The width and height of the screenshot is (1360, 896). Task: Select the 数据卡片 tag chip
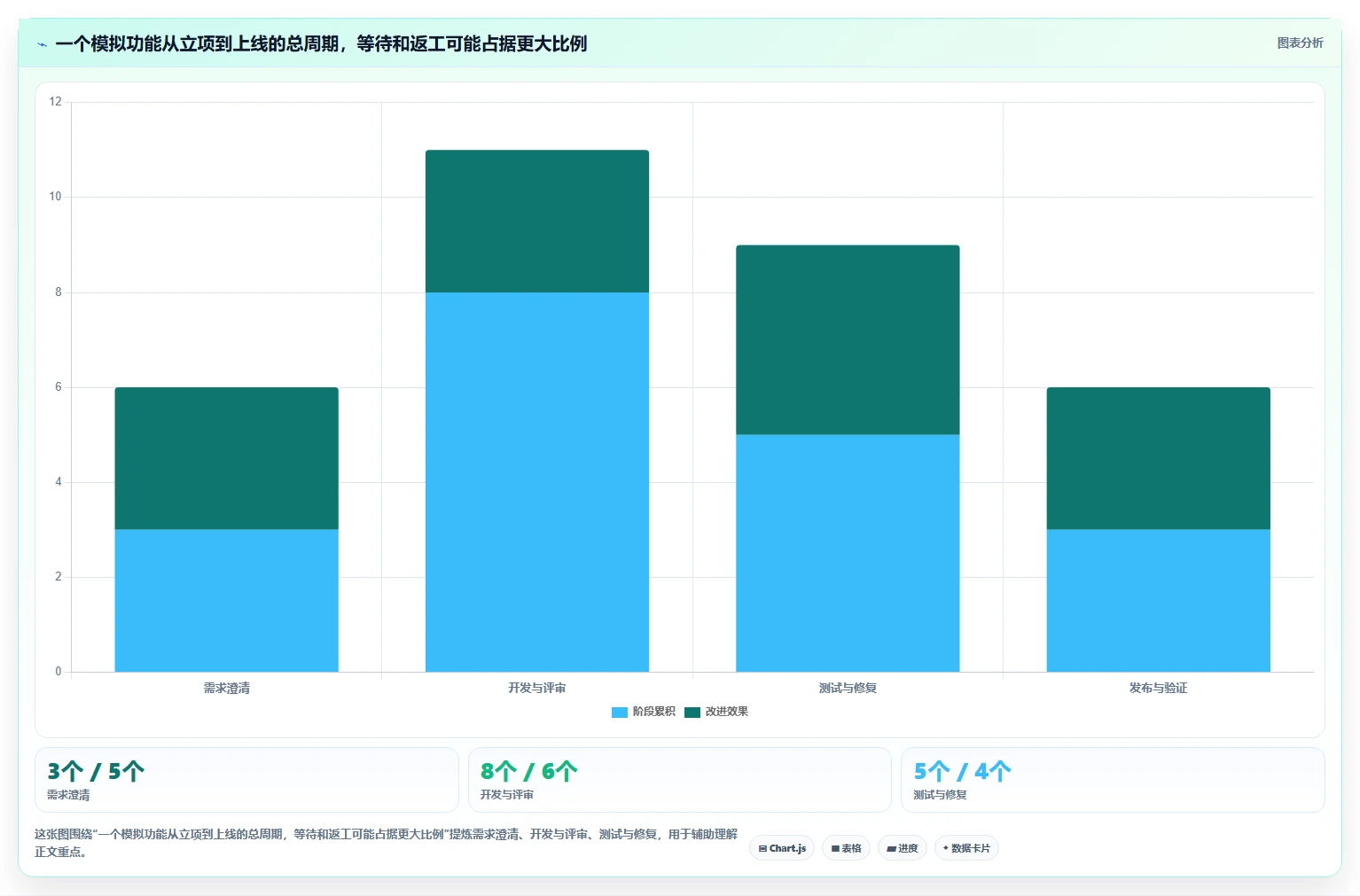point(966,848)
